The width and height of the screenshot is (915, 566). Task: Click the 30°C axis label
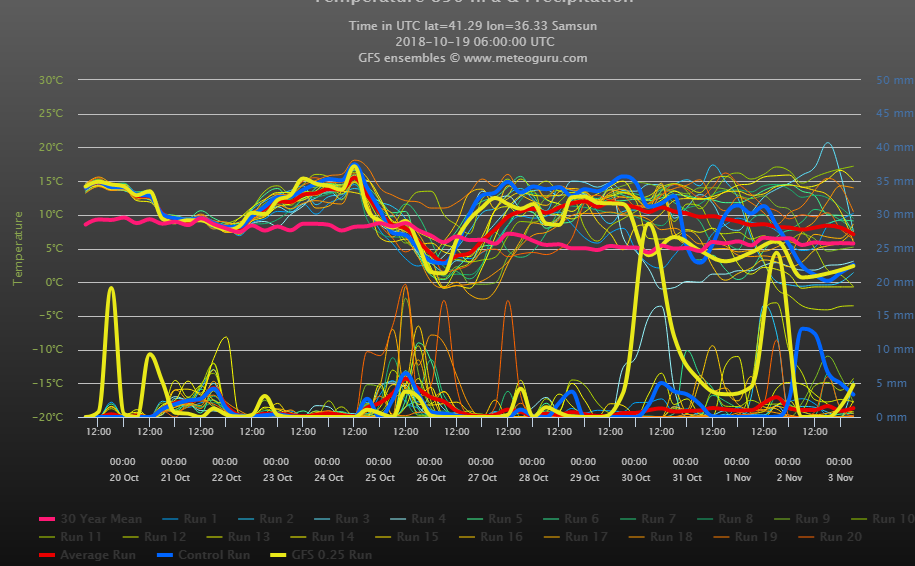(51, 80)
